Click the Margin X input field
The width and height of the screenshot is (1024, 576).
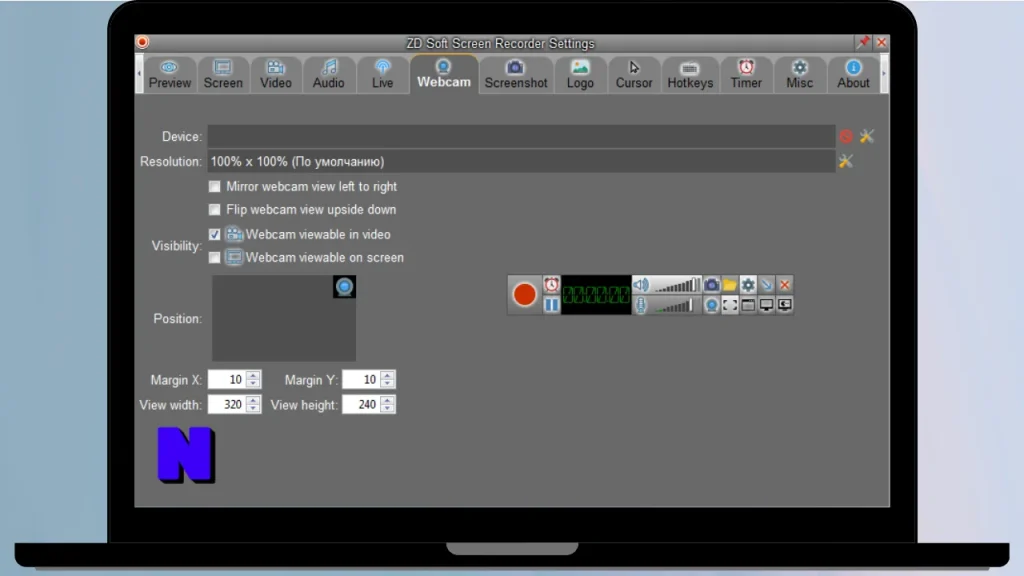point(226,379)
